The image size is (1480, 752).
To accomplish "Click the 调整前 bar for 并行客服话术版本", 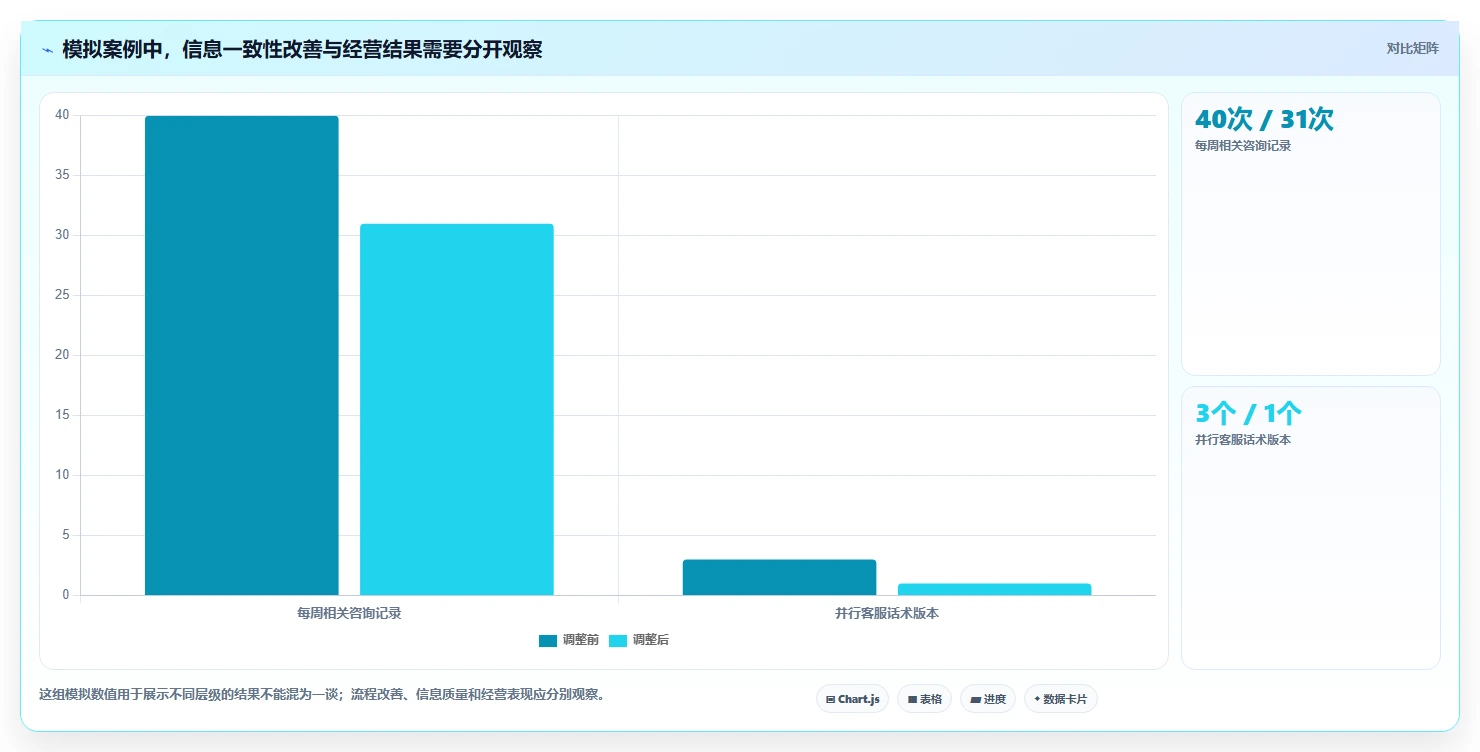I will coord(780,577).
